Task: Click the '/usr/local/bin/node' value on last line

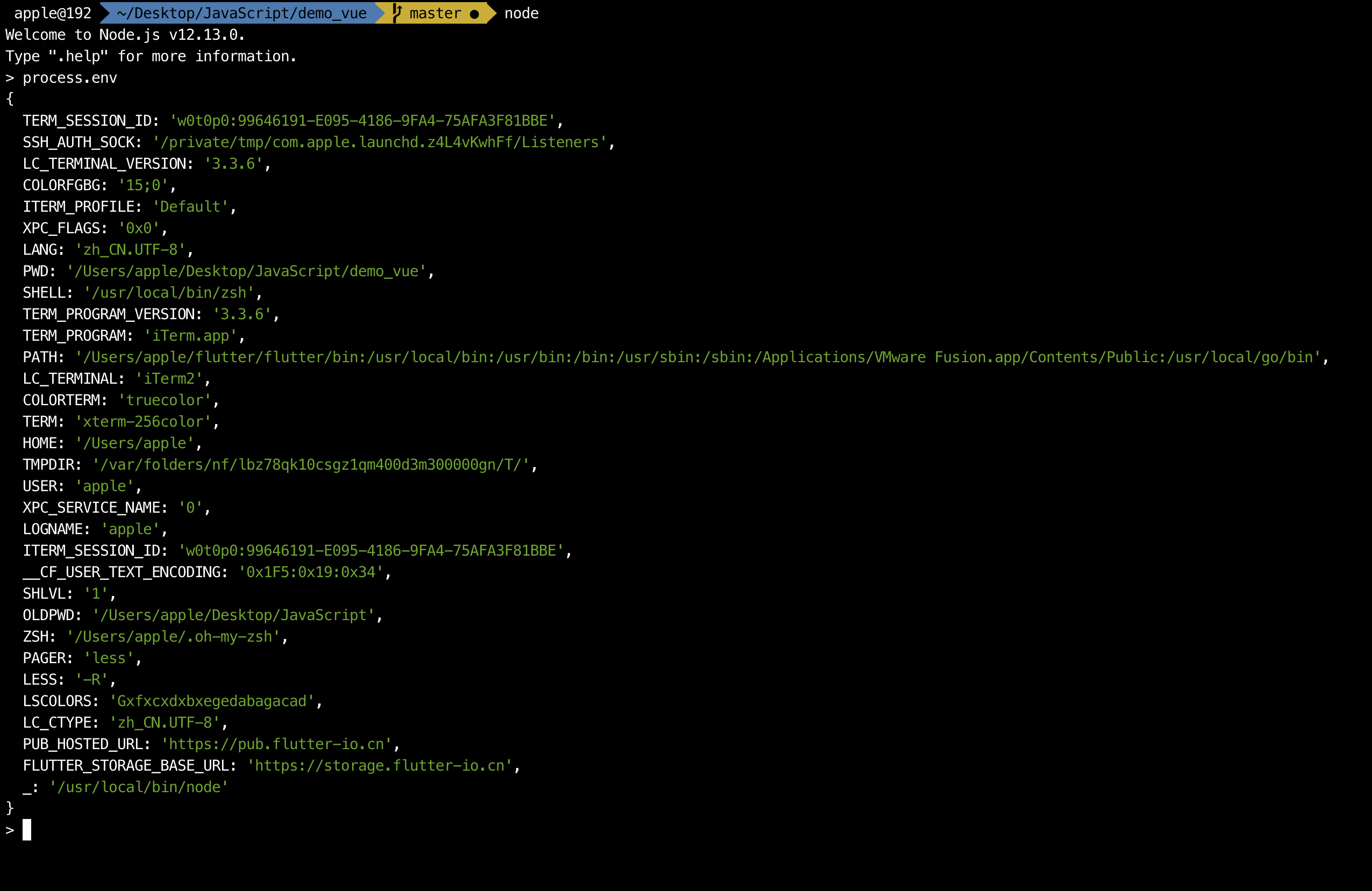Action: pos(138,787)
